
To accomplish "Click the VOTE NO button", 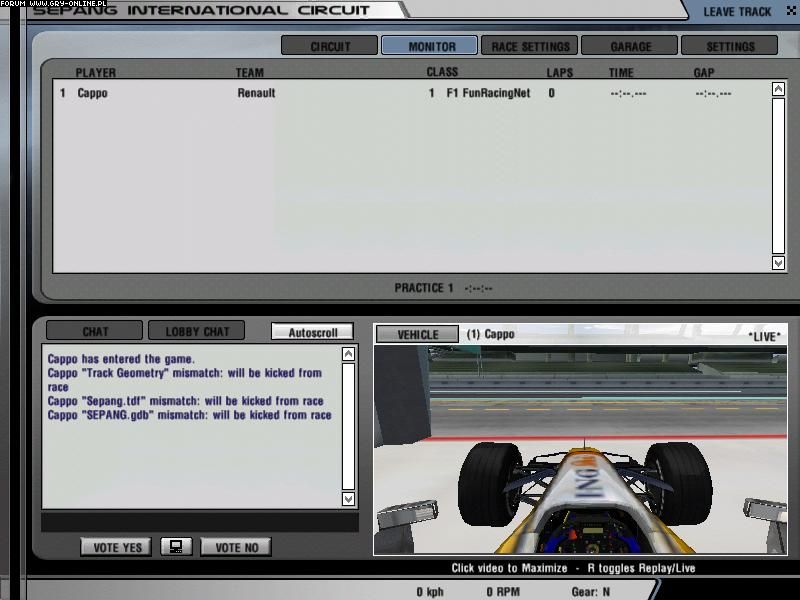I will [x=236, y=547].
